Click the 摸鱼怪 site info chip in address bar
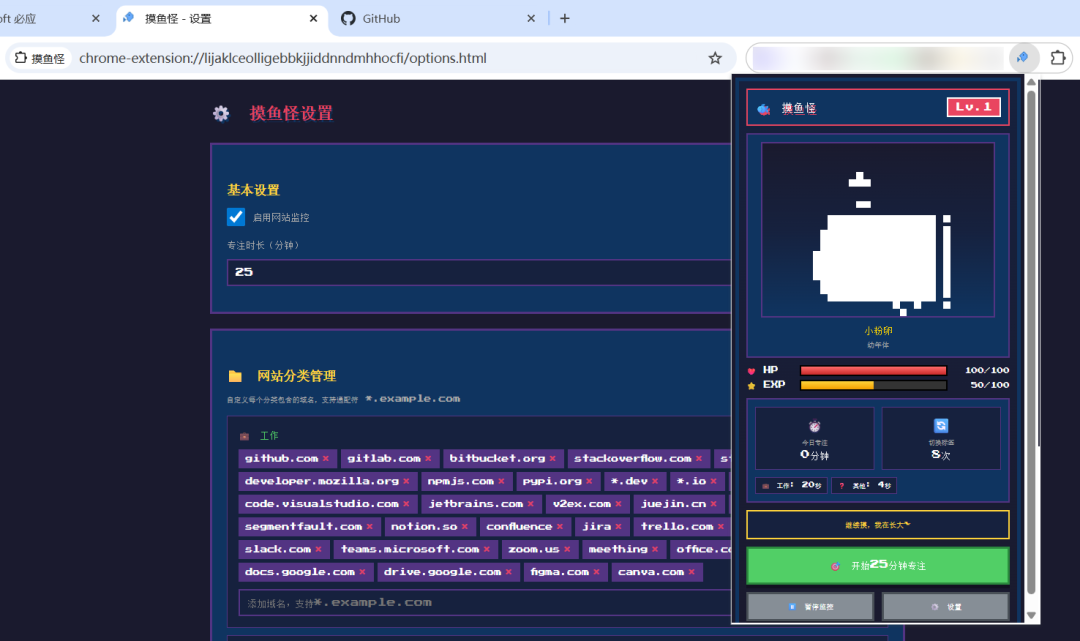The image size is (1080, 641). (40, 58)
